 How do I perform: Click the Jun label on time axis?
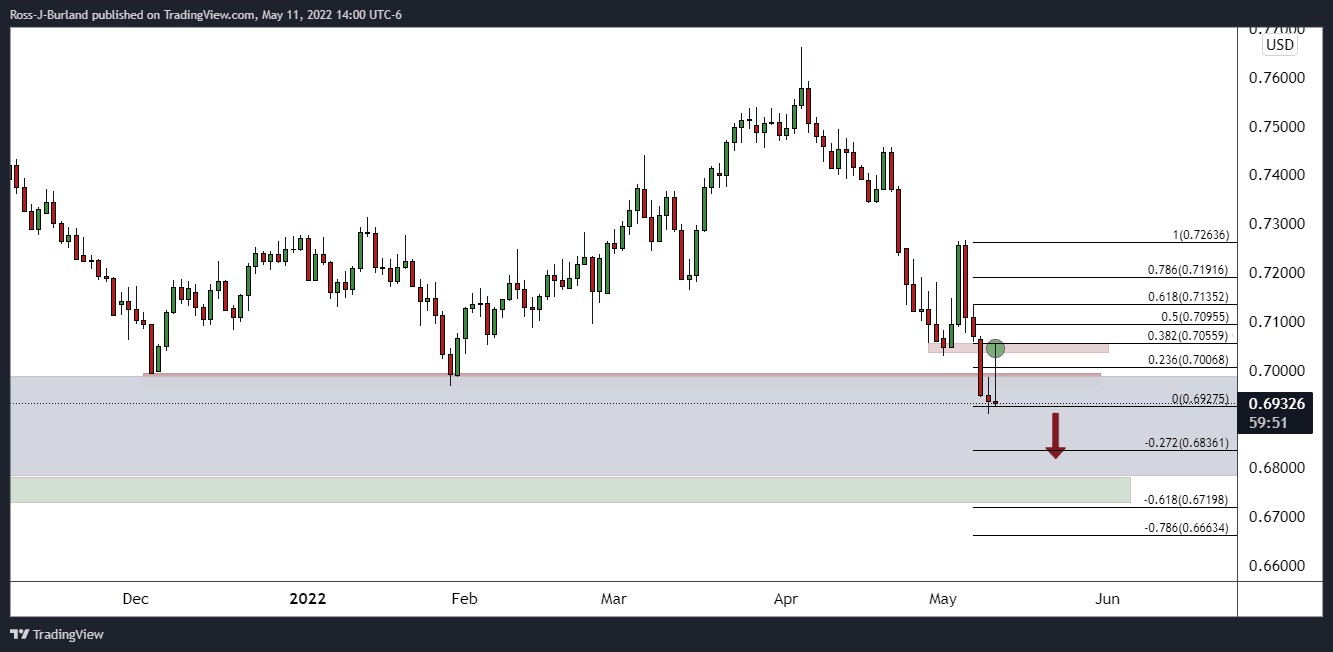[1107, 599]
